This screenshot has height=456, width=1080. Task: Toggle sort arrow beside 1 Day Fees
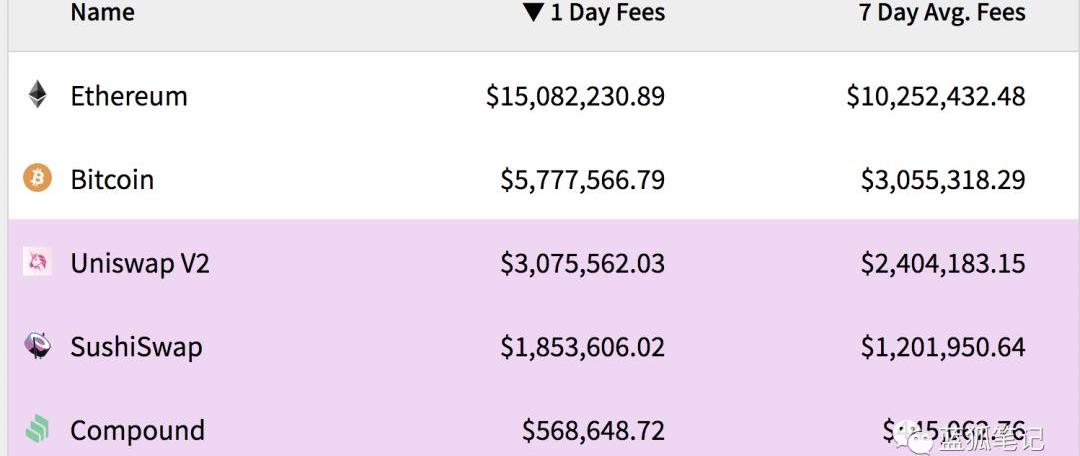pos(533,12)
